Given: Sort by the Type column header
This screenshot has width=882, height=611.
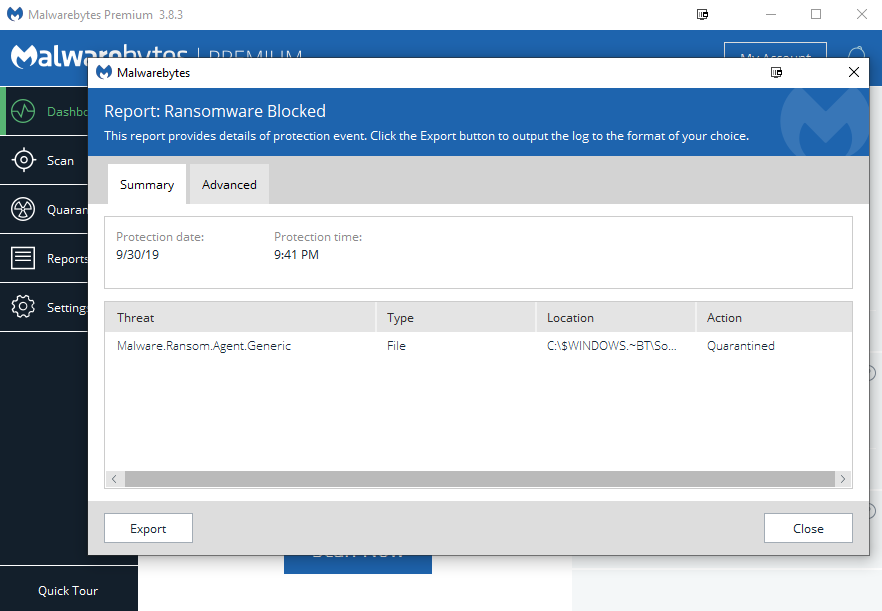Looking at the screenshot, I should pyautogui.click(x=456, y=317).
